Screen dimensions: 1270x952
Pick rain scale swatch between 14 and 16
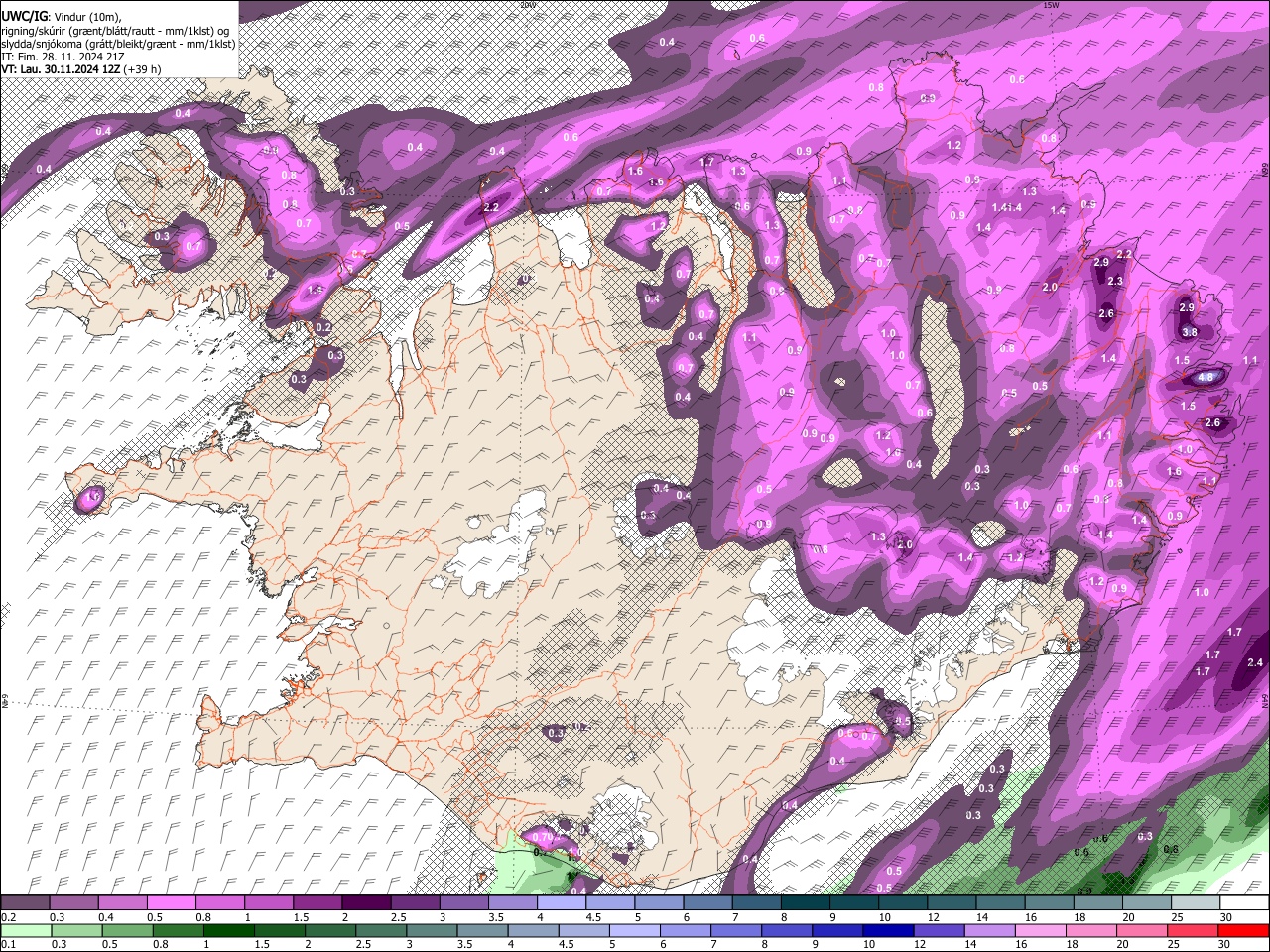[990, 931]
